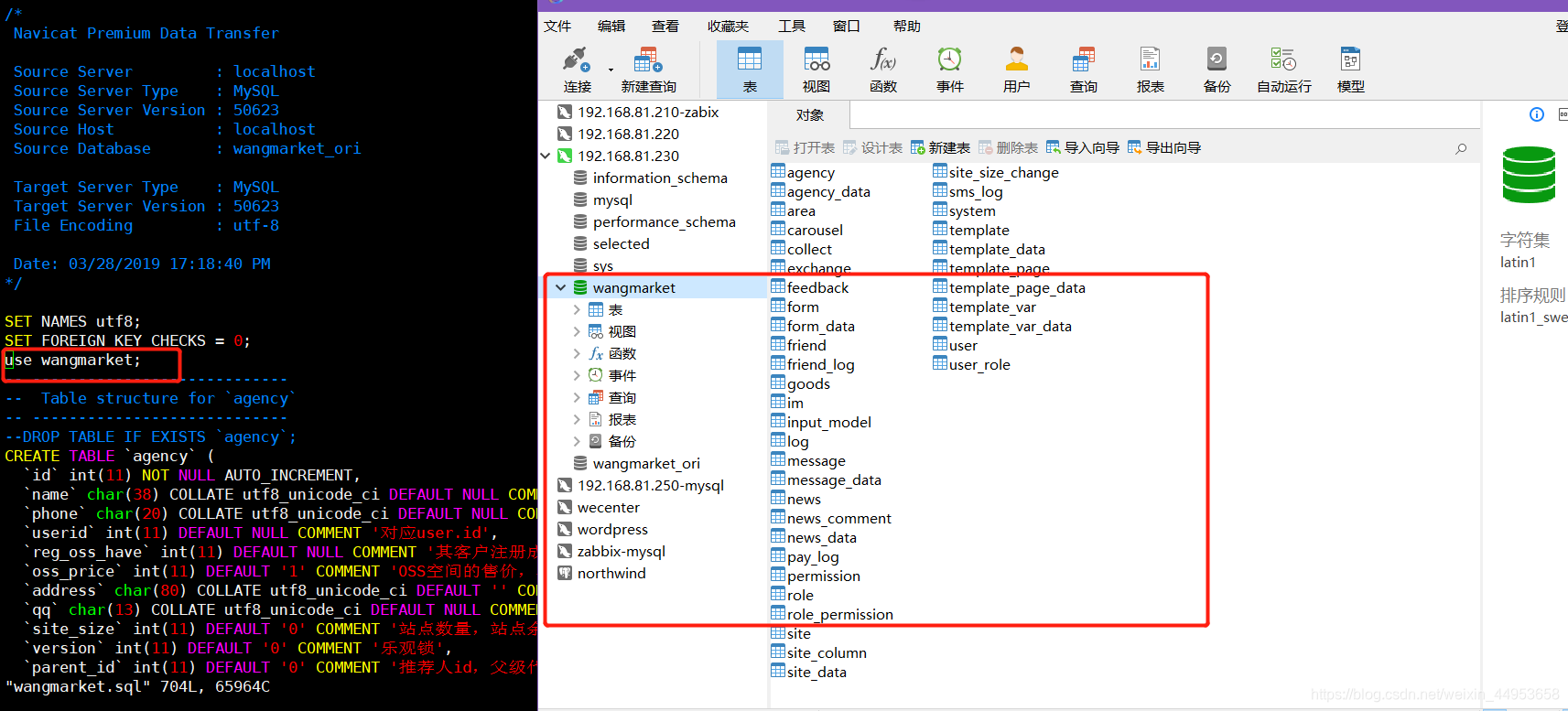Select the zabbix-mysql connection
1568x711 pixels.
(x=621, y=551)
